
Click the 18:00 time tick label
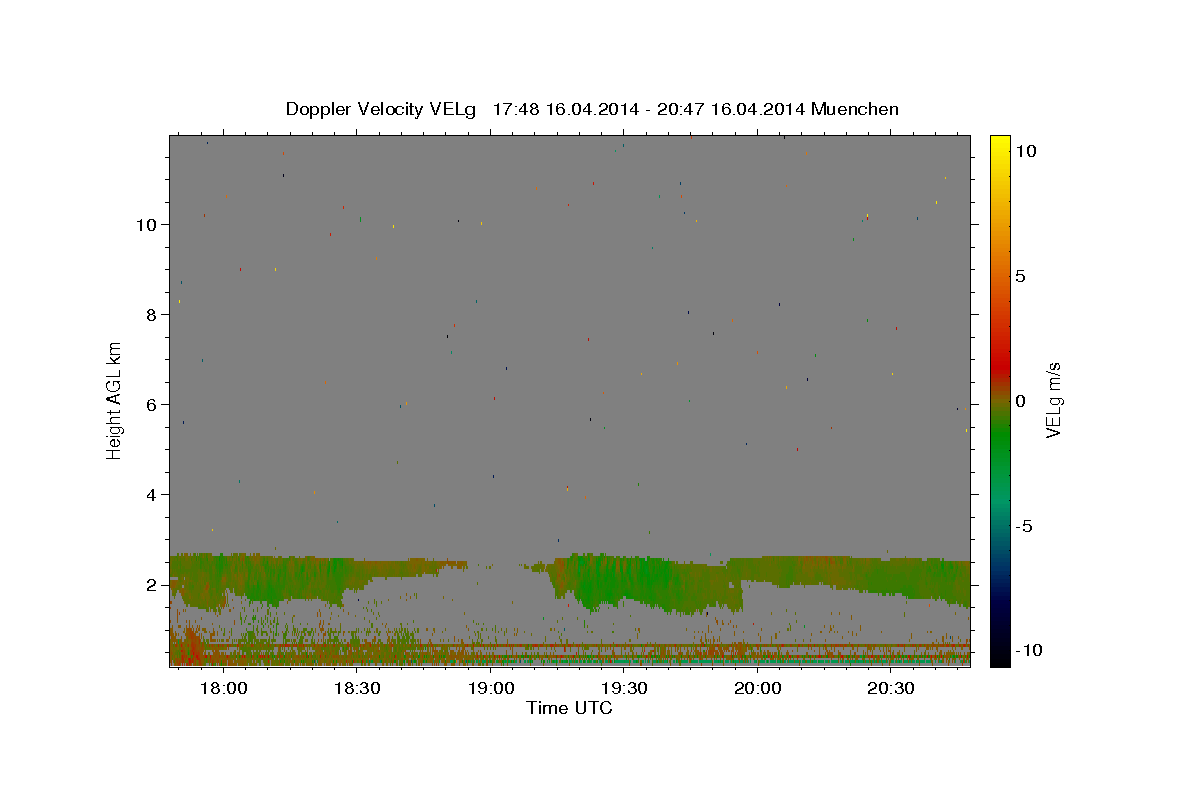coord(224,689)
